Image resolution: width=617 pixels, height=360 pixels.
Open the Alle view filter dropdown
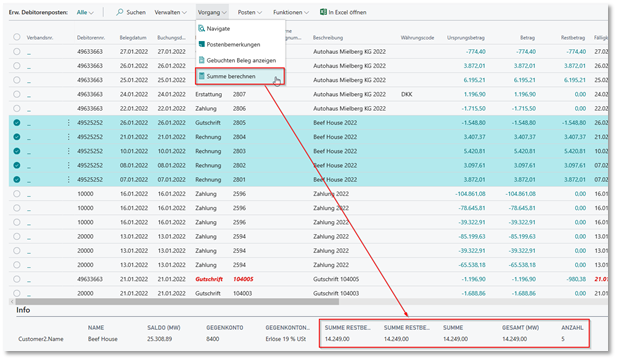point(85,12)
